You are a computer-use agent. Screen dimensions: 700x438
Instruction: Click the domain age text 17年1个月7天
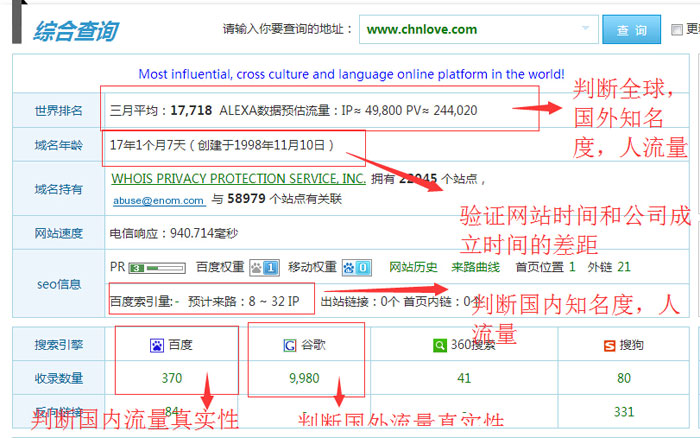tap(147, 145)
